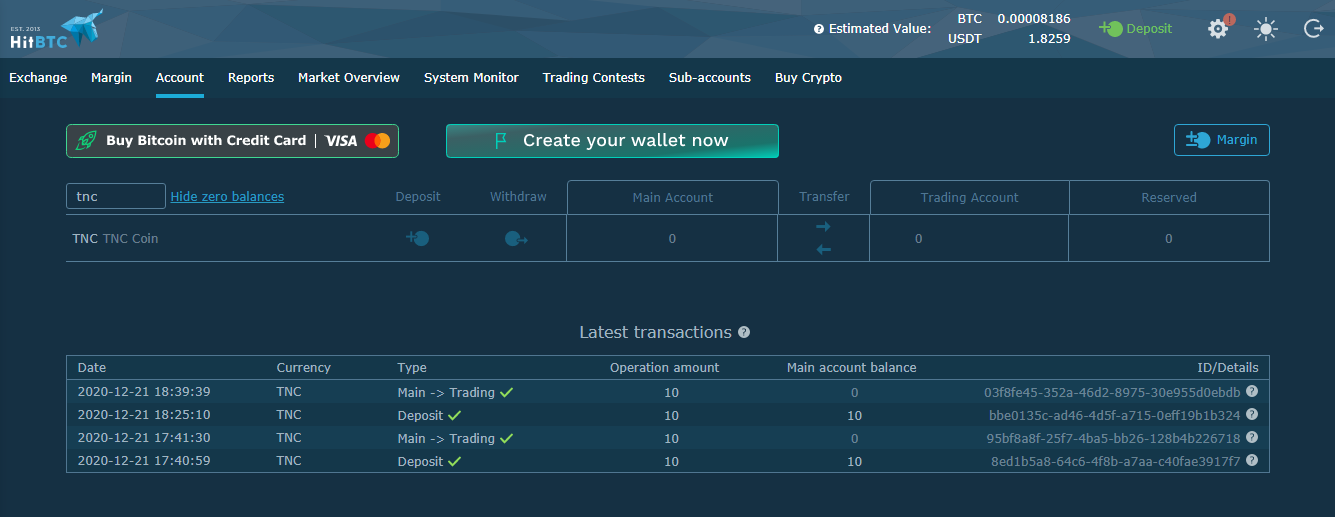Click transaction ID 95bf8a8f-25f7-4ba5-bb26-128b4b226718
Viewport: 1335px width, 517px height.
pos(1113,438)
